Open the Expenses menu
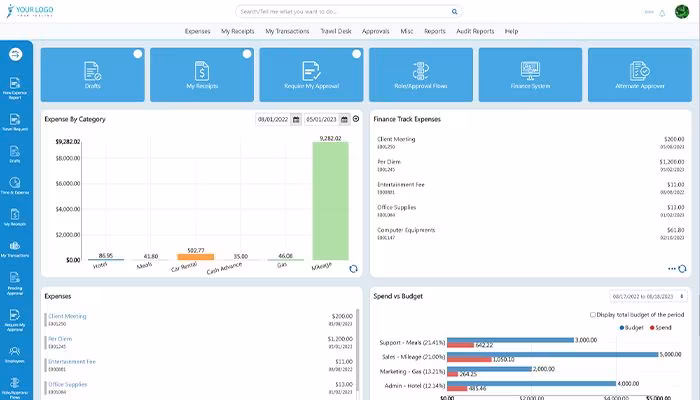Image resolution: width=700 pixels, height=400 pixels. [x=197, y=31]
